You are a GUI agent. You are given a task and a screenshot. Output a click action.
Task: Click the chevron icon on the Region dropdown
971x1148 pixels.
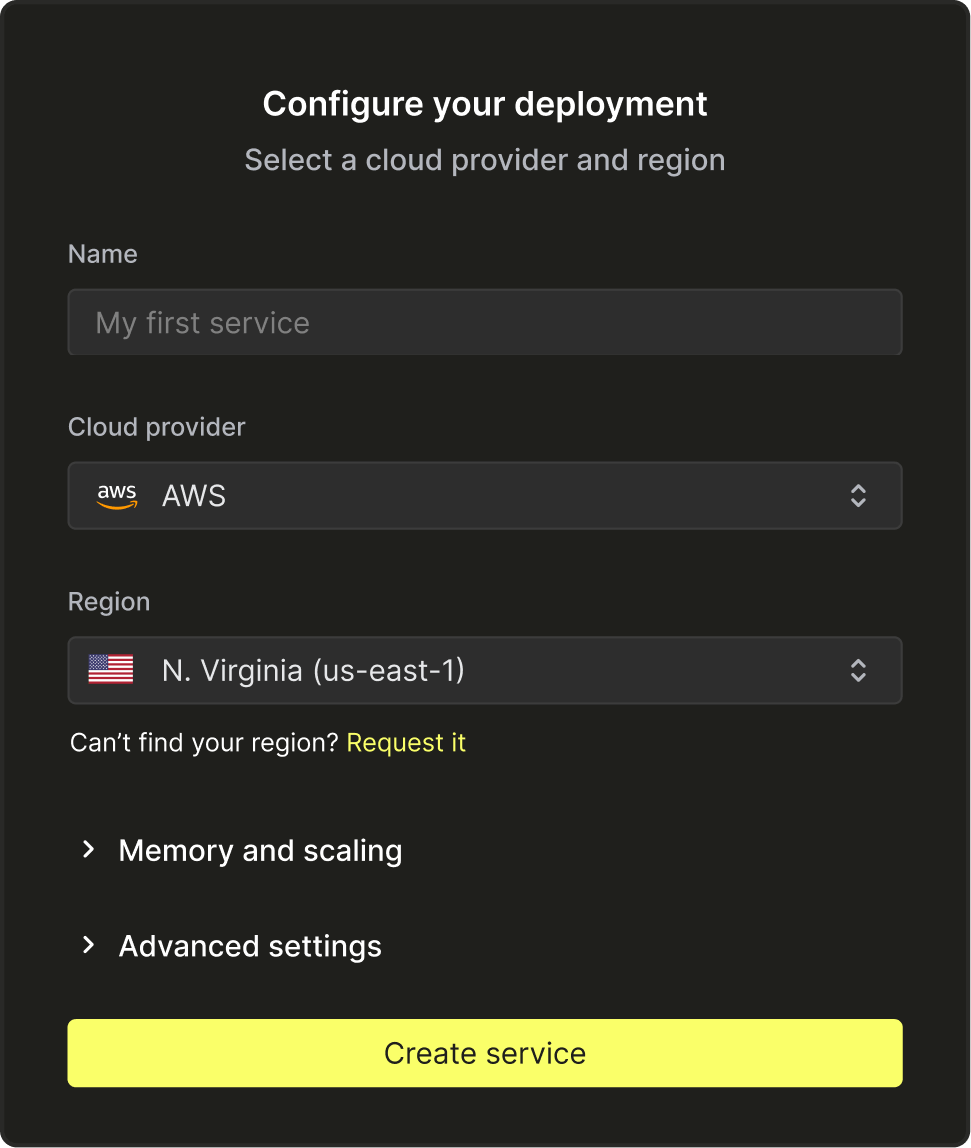858,670
